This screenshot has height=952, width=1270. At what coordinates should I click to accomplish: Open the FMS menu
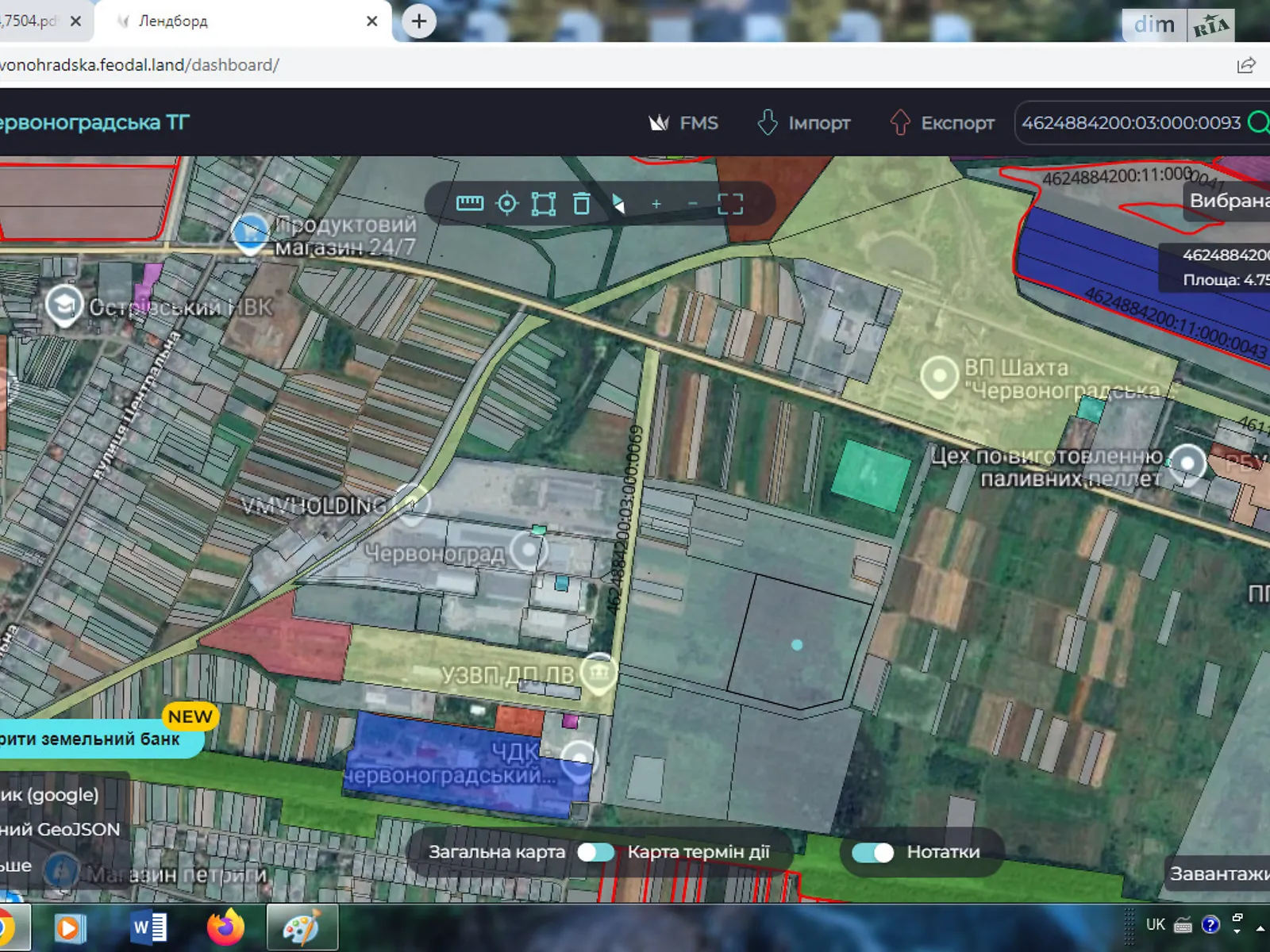point(683,123)
